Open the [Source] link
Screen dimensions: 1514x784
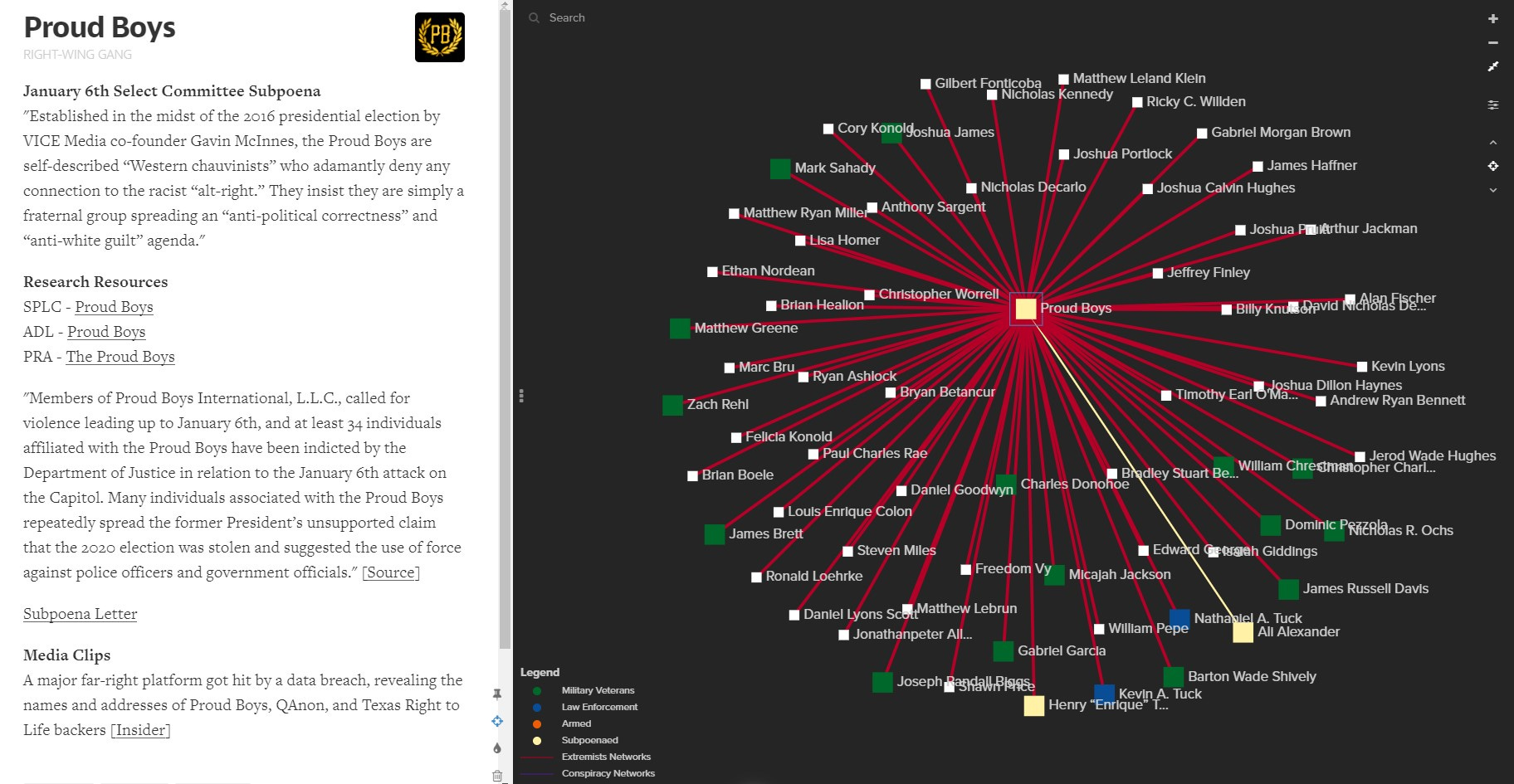391,572
